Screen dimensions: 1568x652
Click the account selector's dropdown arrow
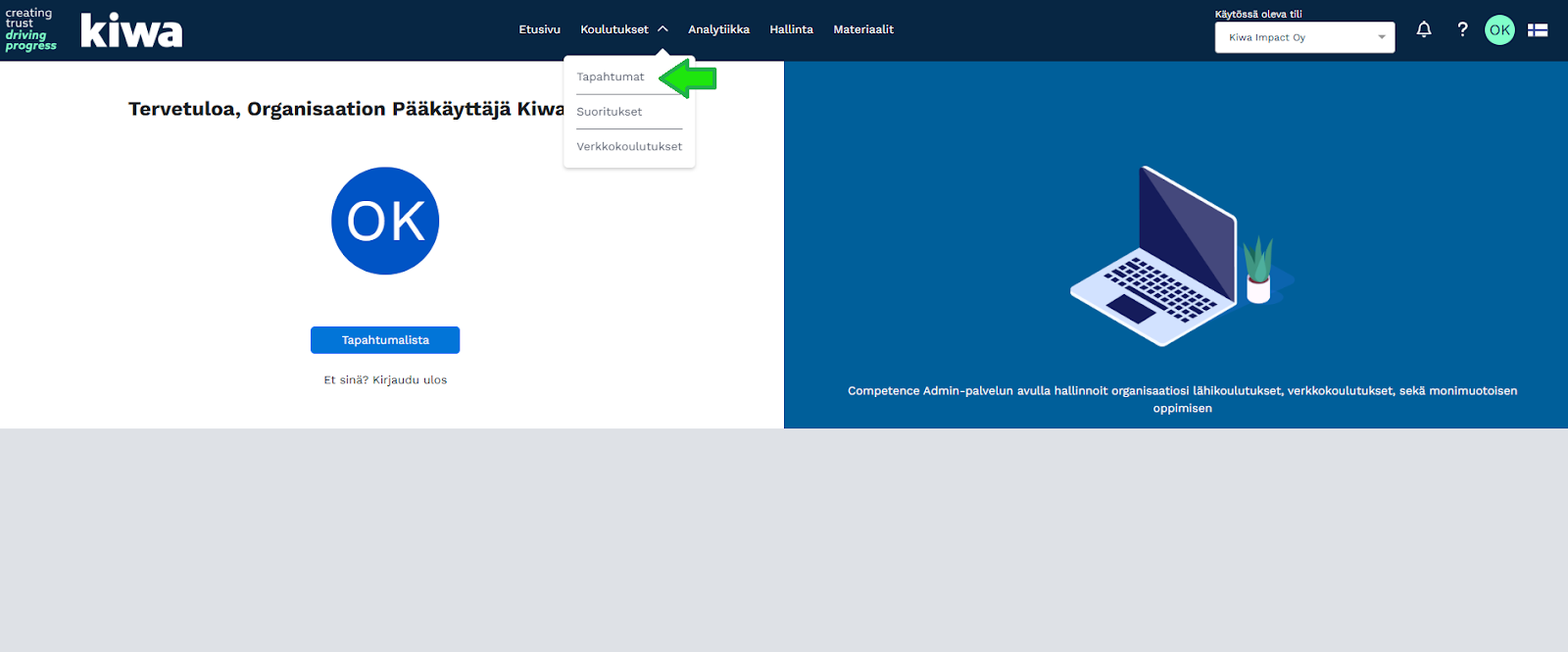tap(1382, 37)
